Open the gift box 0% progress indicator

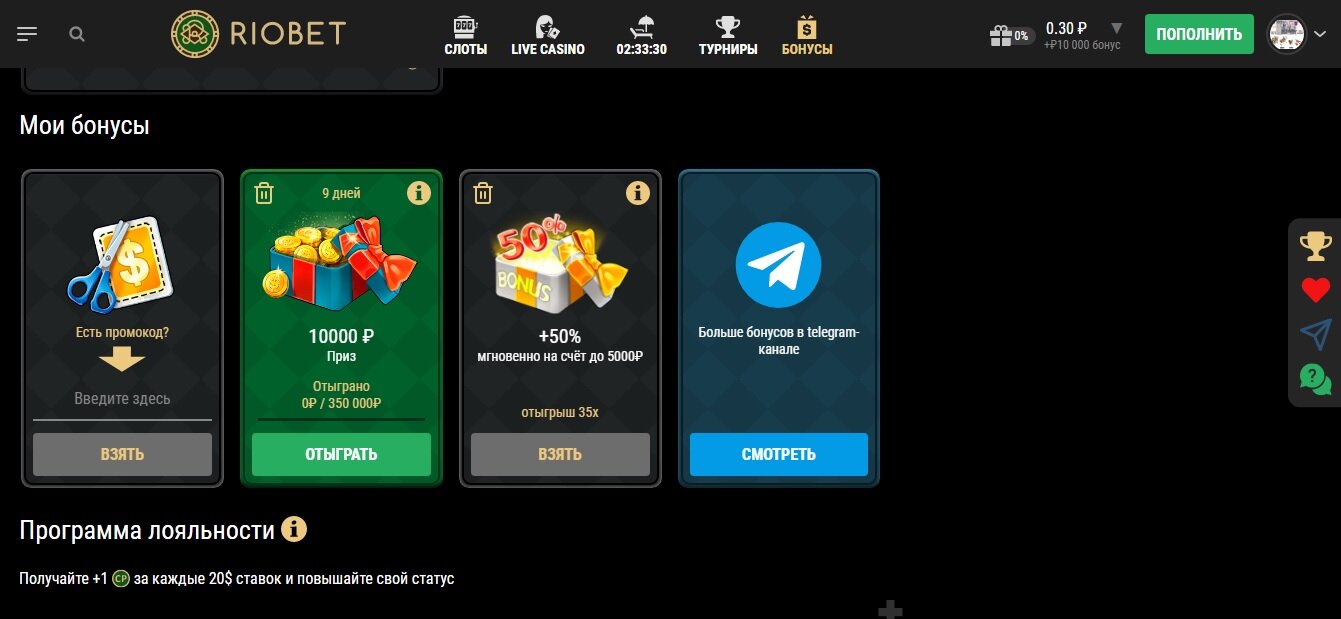pos(1010,35)
